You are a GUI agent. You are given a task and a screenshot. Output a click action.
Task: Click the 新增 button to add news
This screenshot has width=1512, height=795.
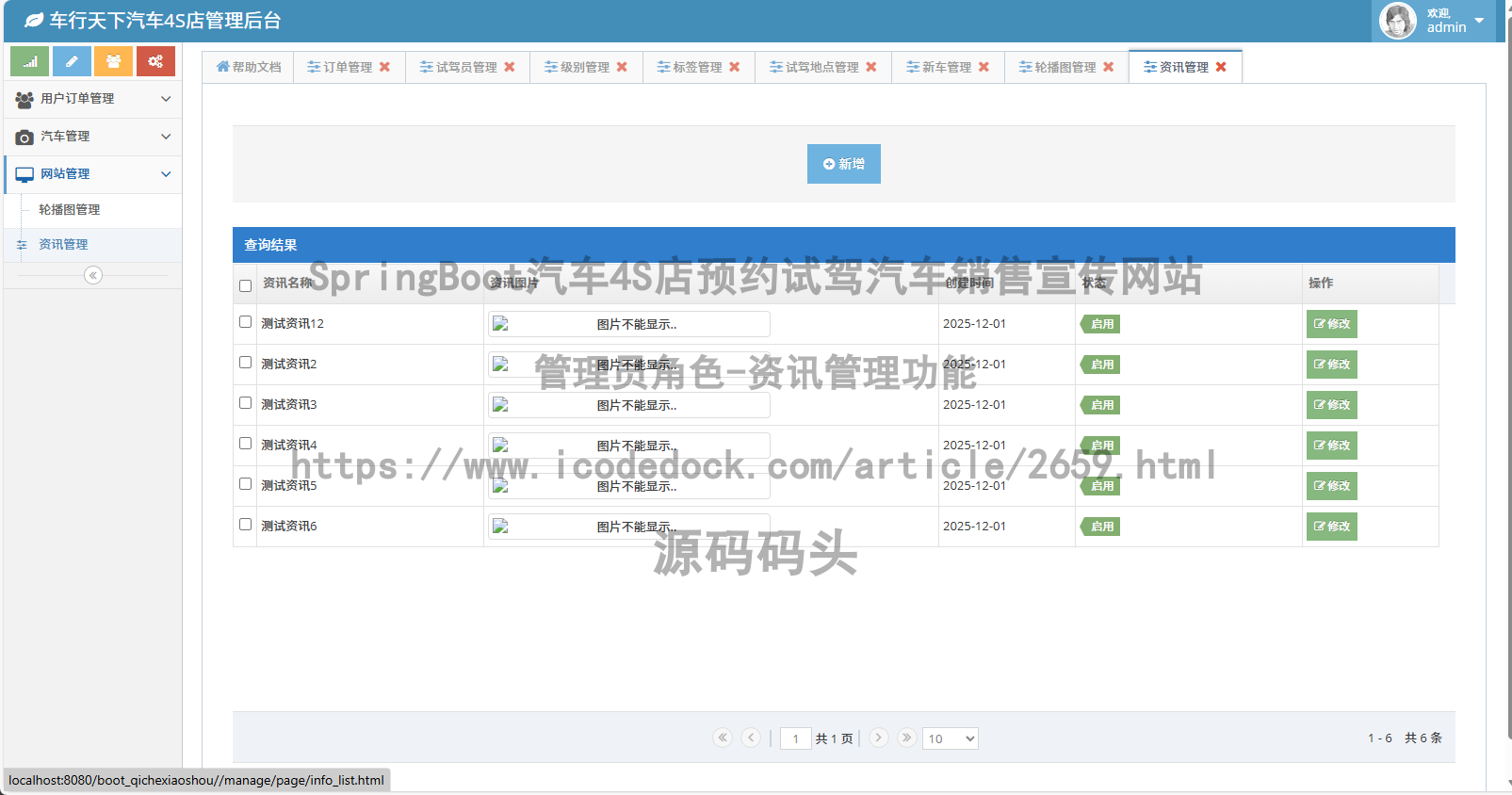[843, 164]
